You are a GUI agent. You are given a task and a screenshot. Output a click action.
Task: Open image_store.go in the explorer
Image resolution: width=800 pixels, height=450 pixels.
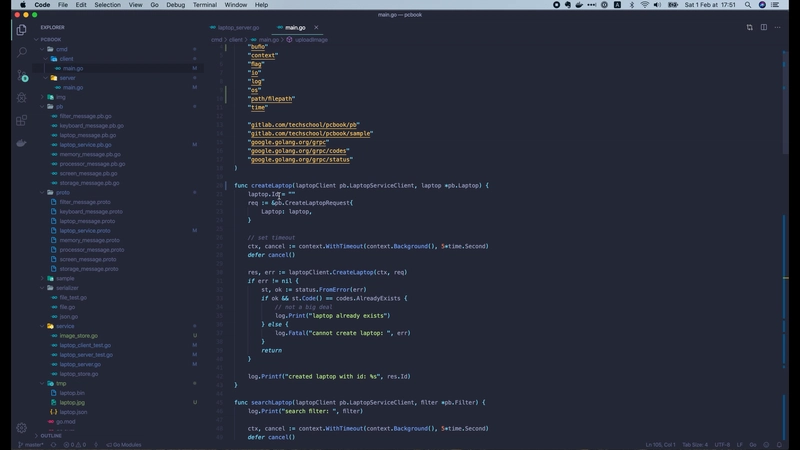point(79,336)
